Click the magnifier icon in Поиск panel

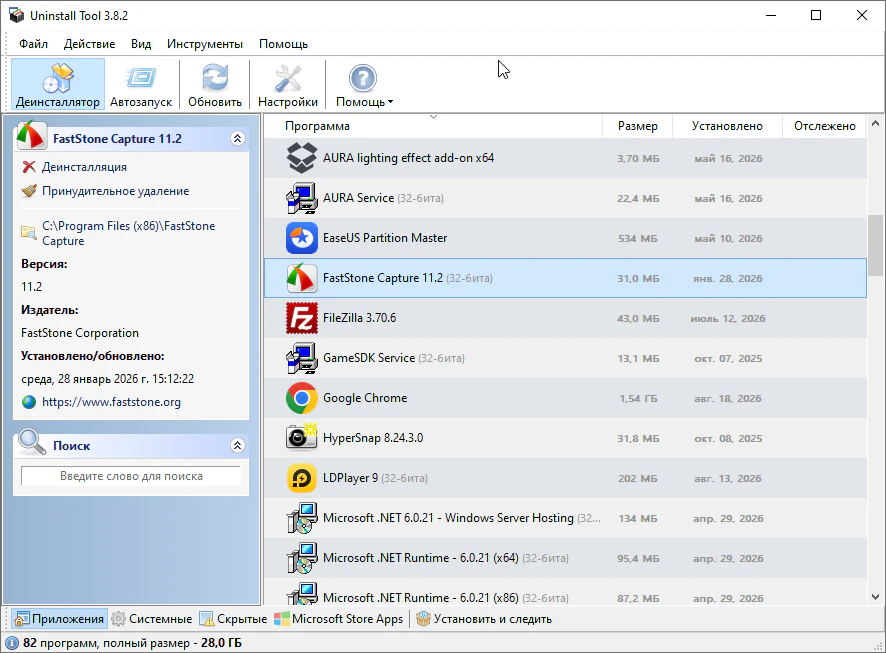(x=32, y=442)
